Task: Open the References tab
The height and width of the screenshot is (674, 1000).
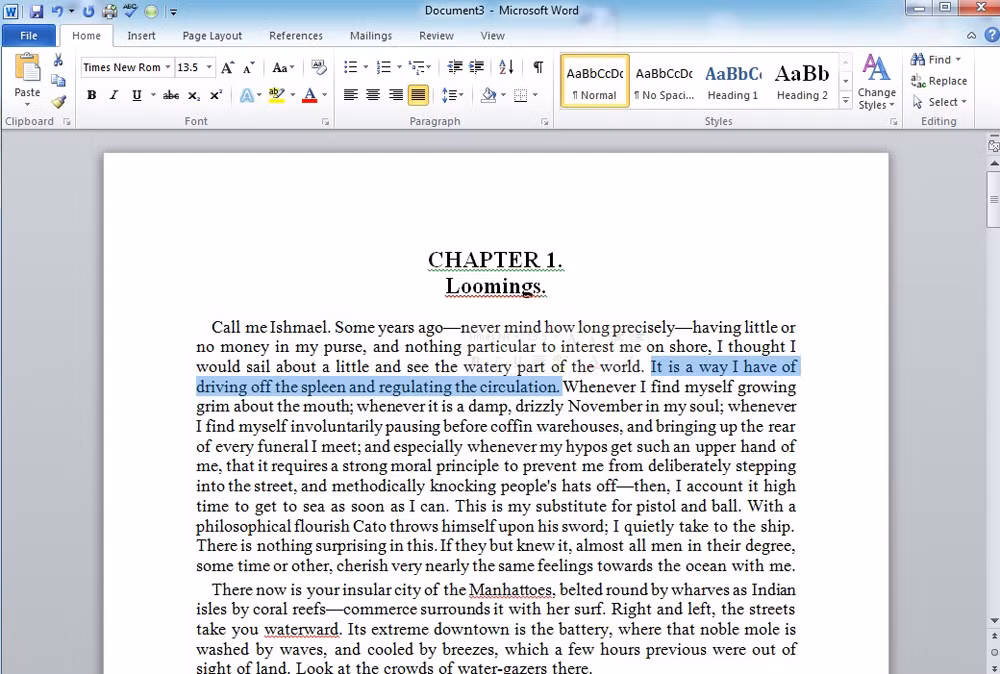Action: click(296, 36)
